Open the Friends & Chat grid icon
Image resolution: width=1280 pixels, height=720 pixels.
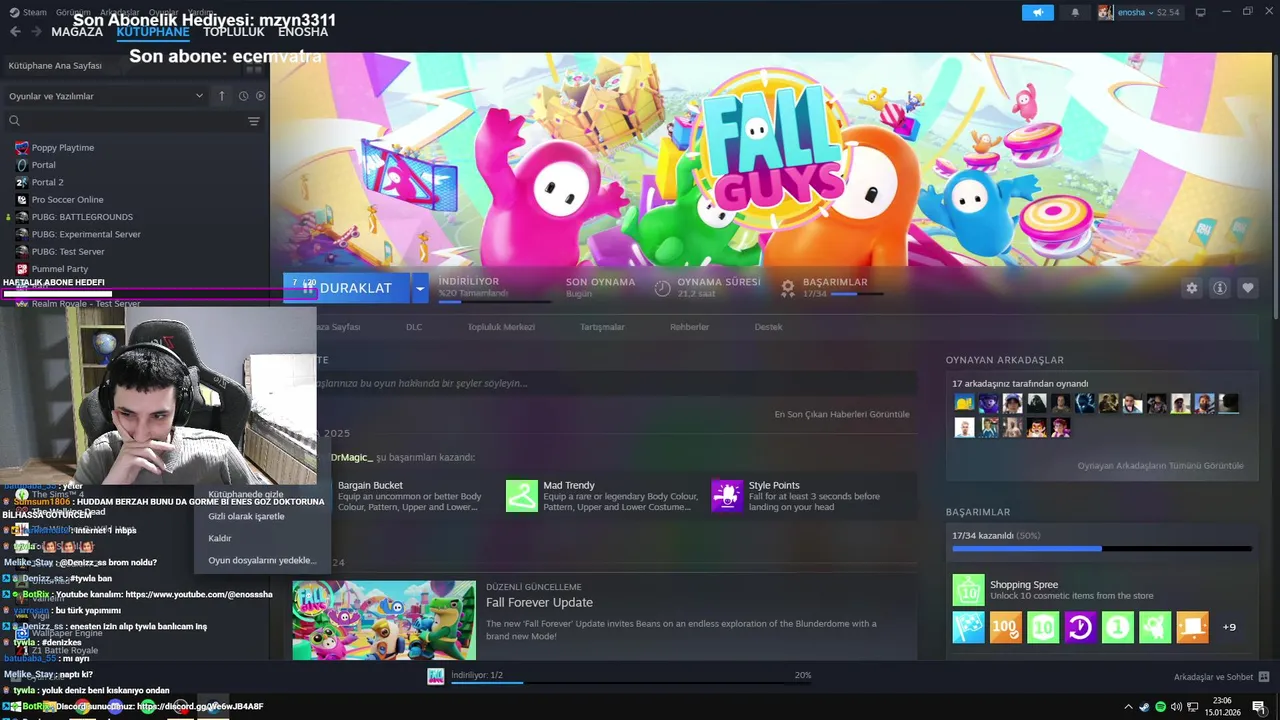click(x=1263, y=677)
